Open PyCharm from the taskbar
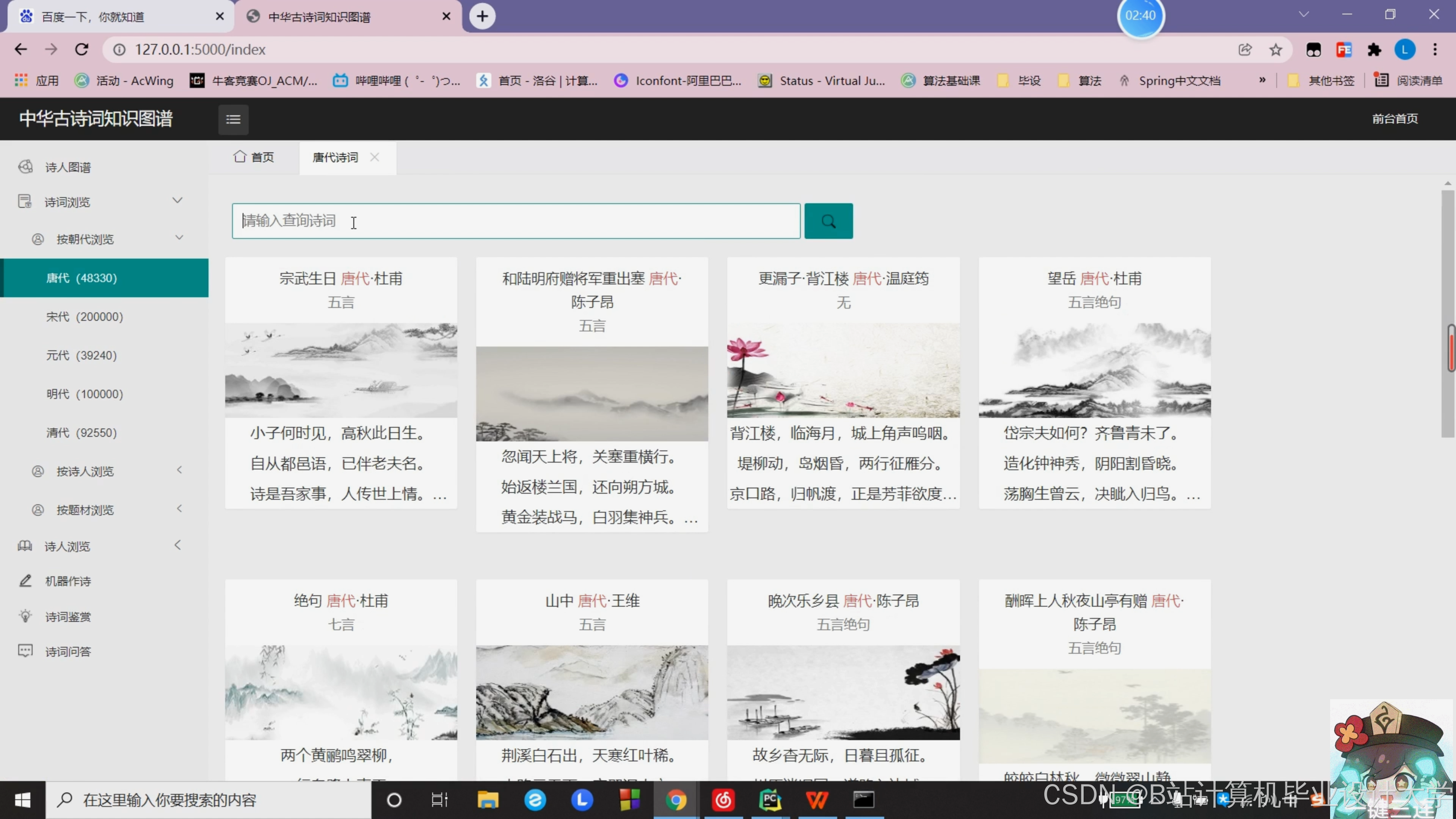Viewport: 1456px width, 819px height. point(770,800)
